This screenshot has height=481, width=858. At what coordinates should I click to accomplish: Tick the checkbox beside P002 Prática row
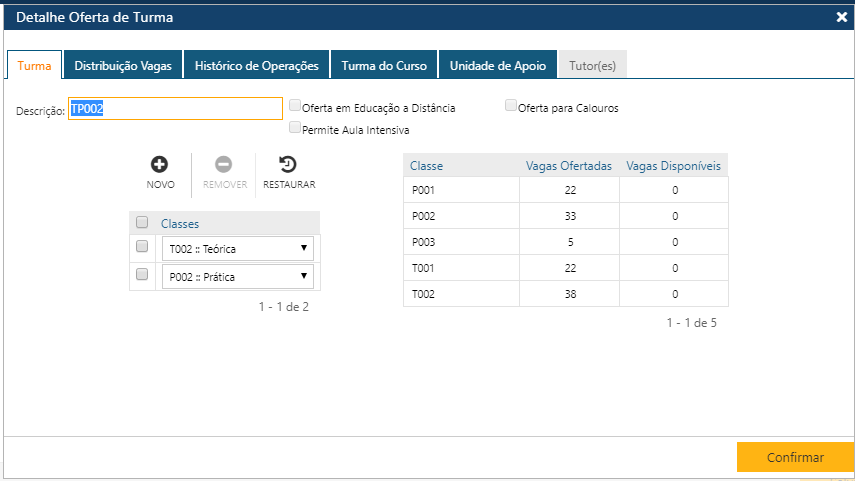pos(142,275)
